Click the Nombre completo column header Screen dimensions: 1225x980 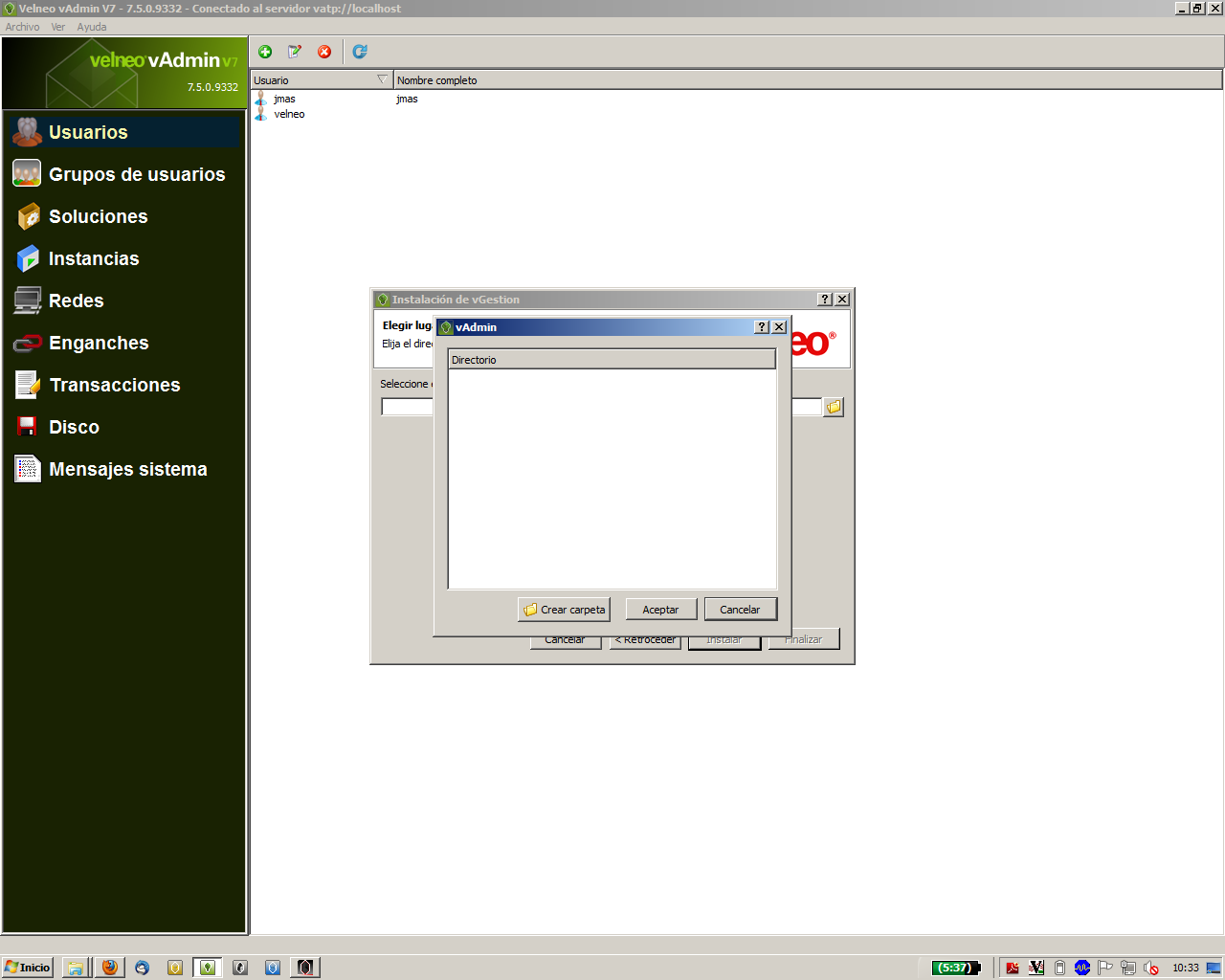coord(808,80)
